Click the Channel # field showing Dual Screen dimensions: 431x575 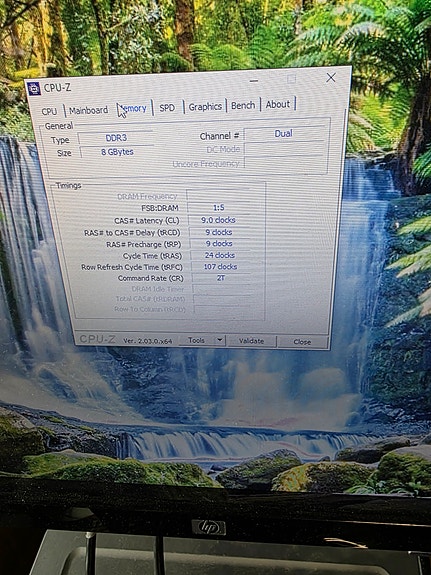pos(284,133)
